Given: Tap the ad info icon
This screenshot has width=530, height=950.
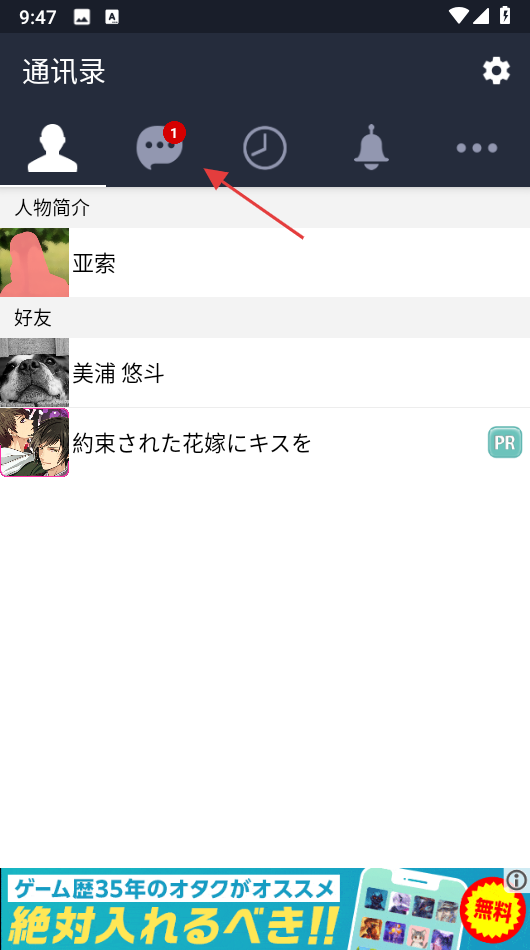Looking at the screenshot, I should click(517, 880).
